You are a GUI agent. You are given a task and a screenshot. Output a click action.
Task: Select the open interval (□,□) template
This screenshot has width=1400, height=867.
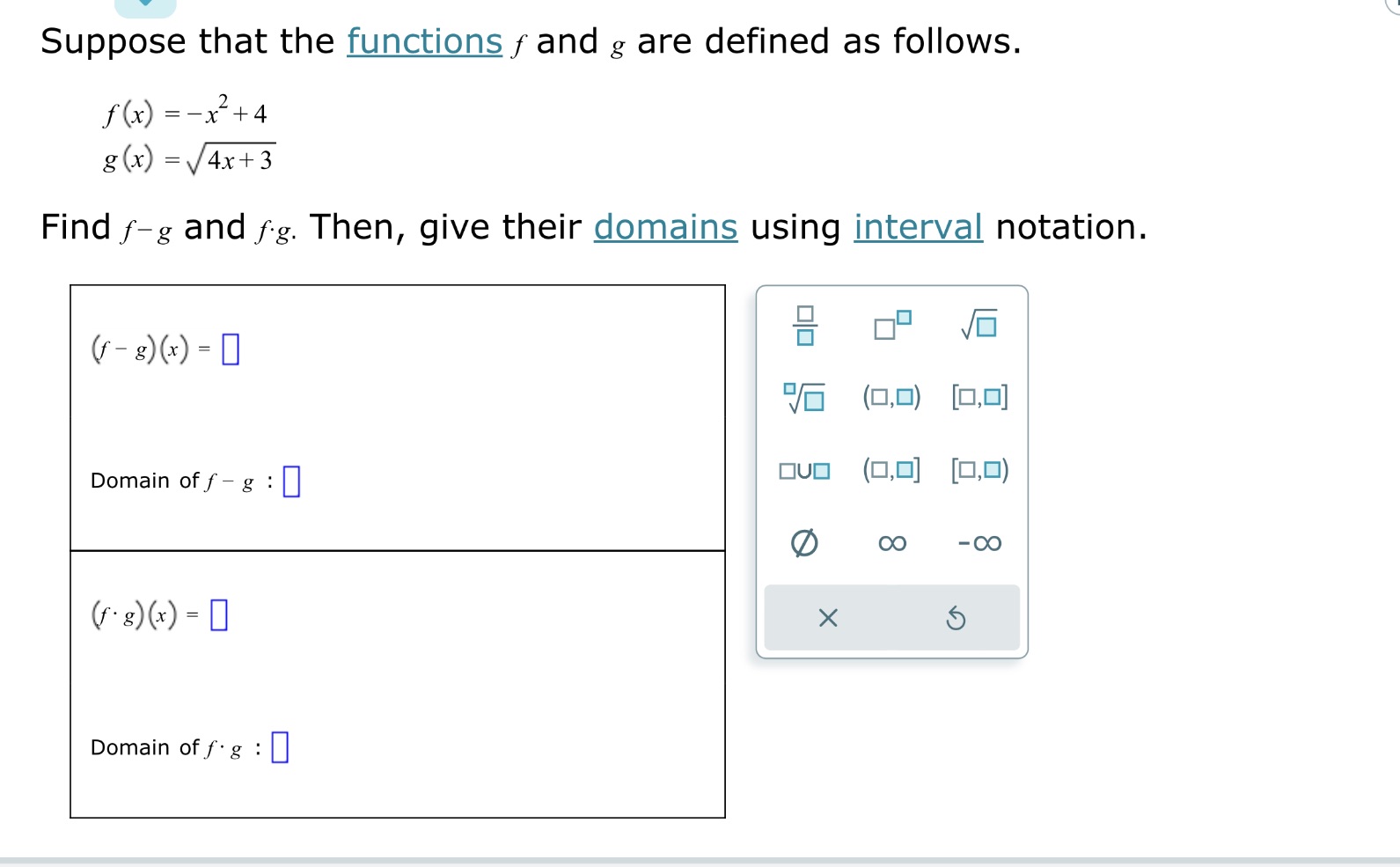891,398
